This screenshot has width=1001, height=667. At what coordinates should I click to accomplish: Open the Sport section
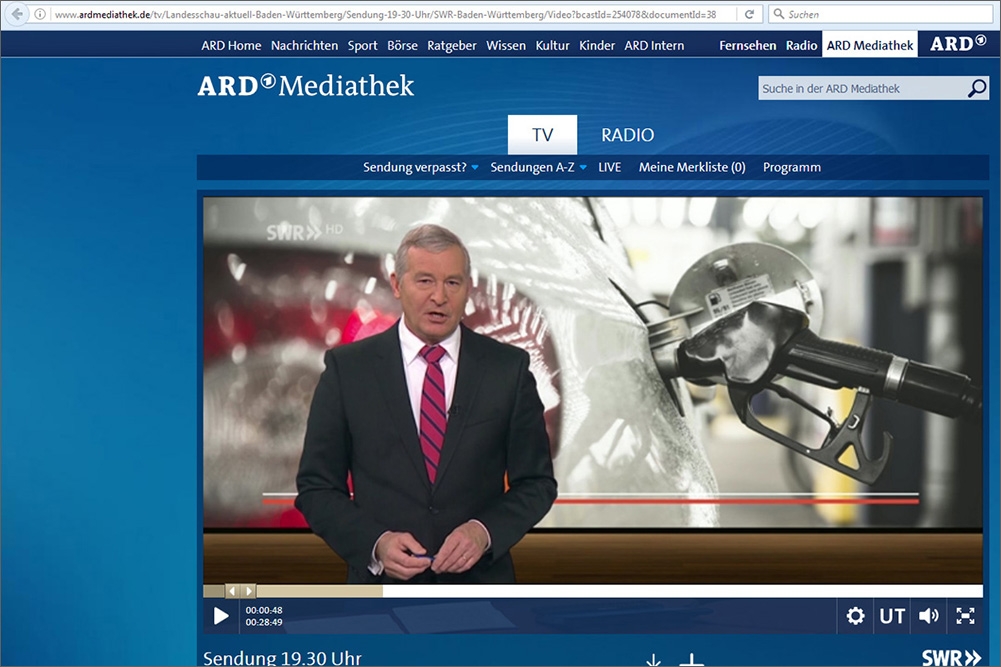coord(363,45)
